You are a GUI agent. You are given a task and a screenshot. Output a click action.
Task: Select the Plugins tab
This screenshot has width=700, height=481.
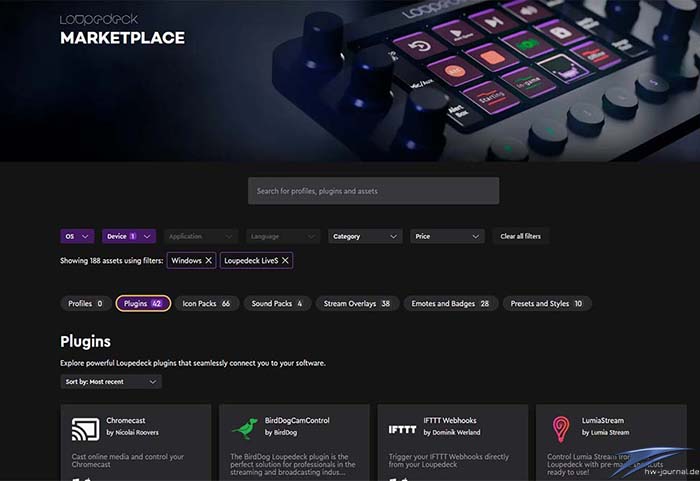143,304
